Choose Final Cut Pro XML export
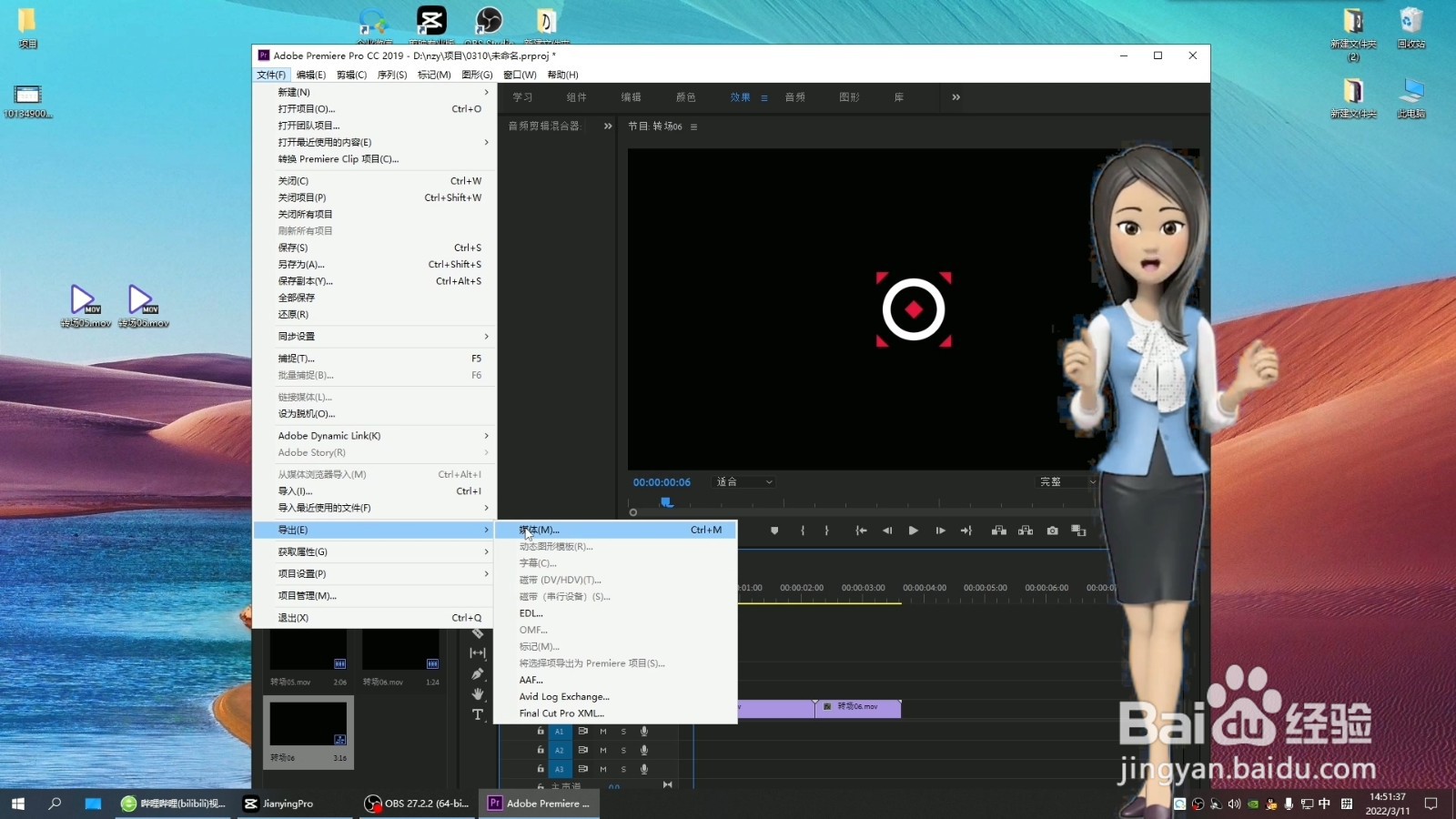1456x819 pixels. pyautogui.click(x=616, y=713)
